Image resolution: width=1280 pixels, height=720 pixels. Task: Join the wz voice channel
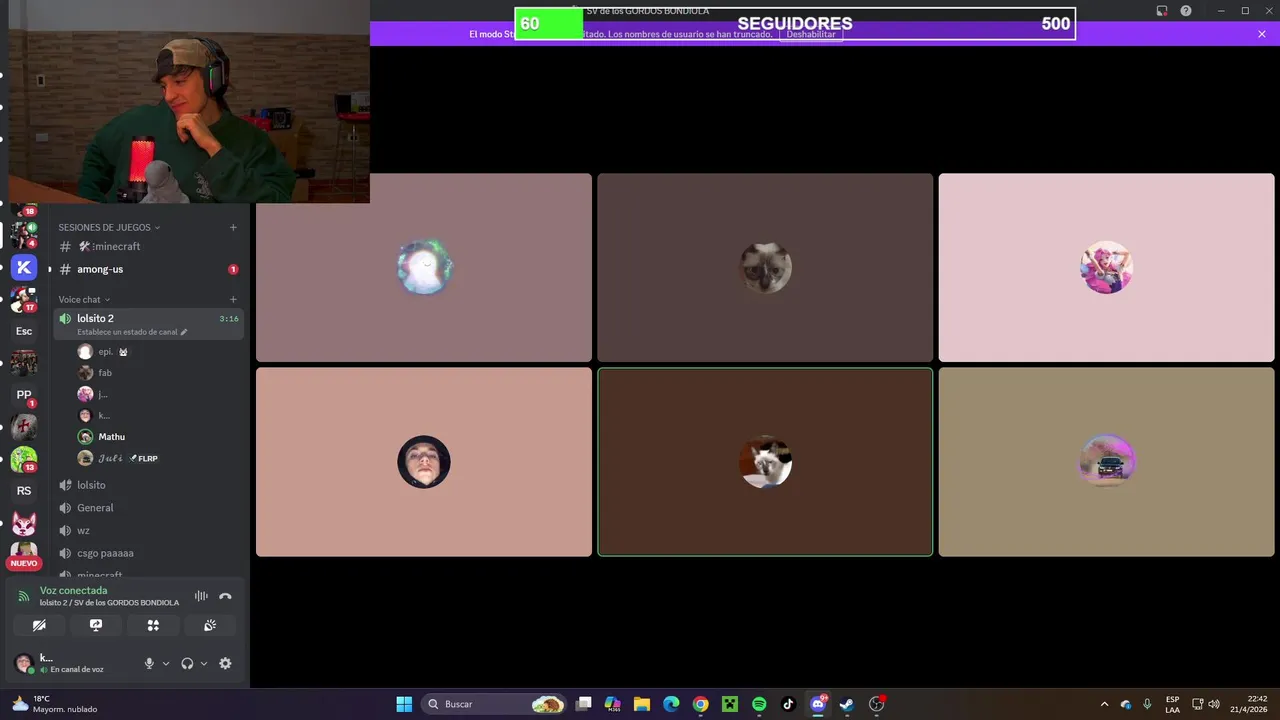pos(148,530)
